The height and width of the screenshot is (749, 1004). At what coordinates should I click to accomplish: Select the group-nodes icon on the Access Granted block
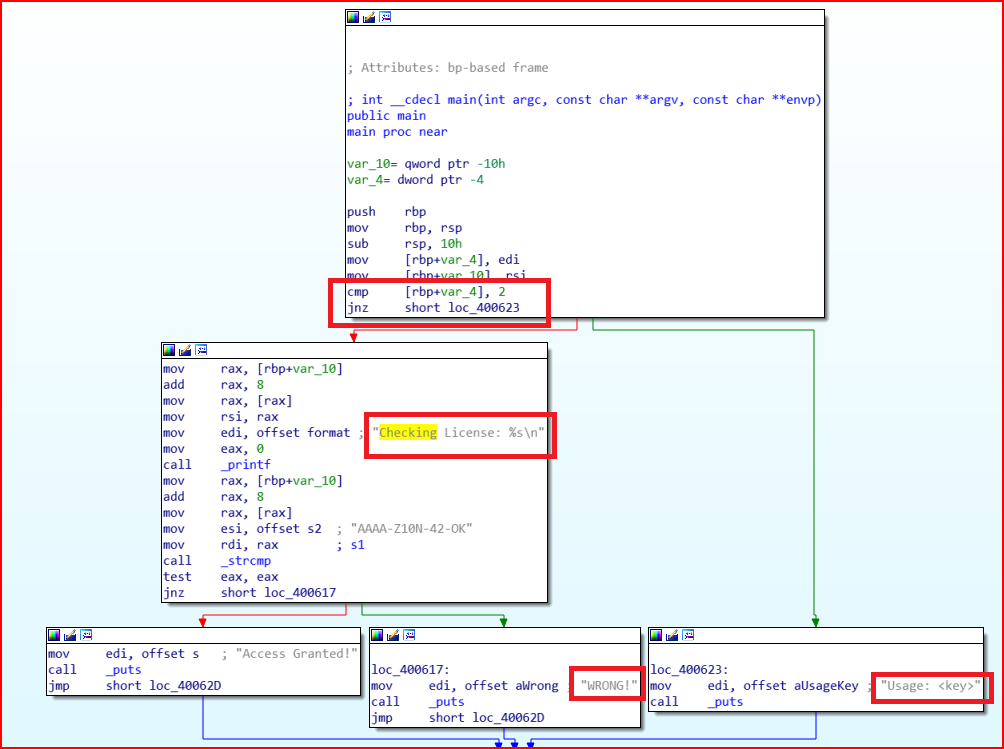click(86, 634)
